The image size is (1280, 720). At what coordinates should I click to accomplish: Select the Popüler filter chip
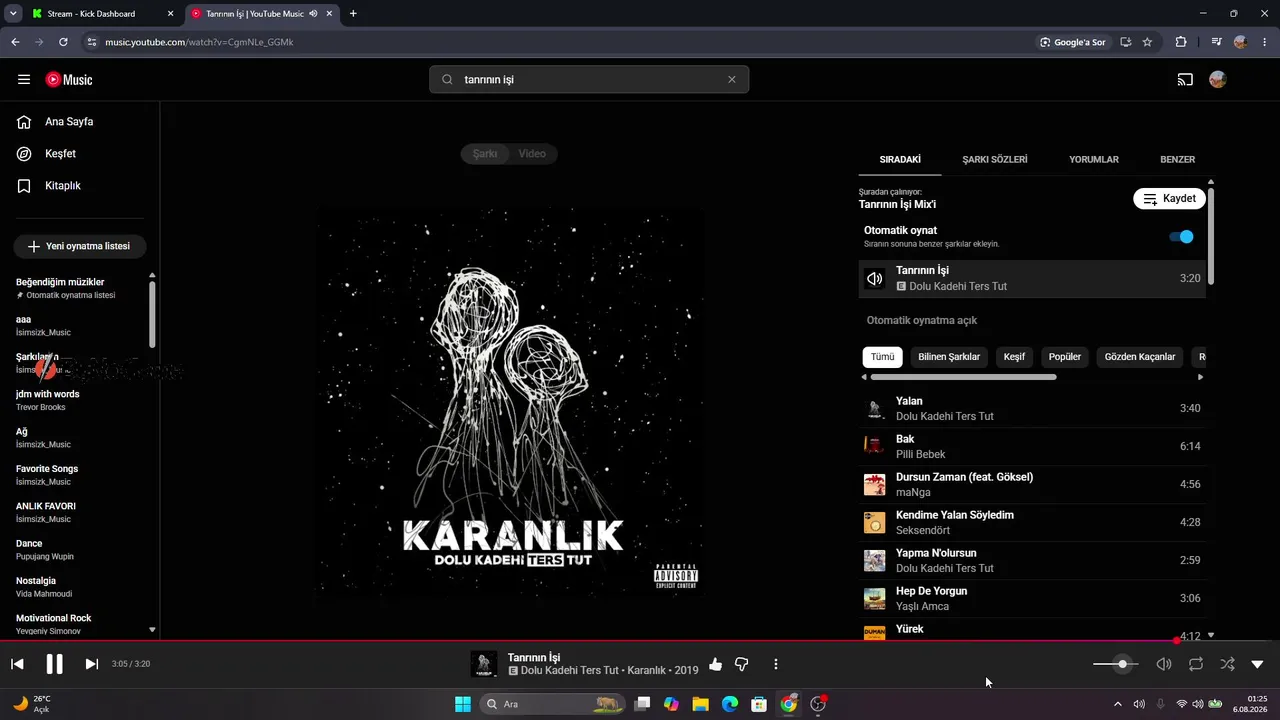tap(1065, 357)
